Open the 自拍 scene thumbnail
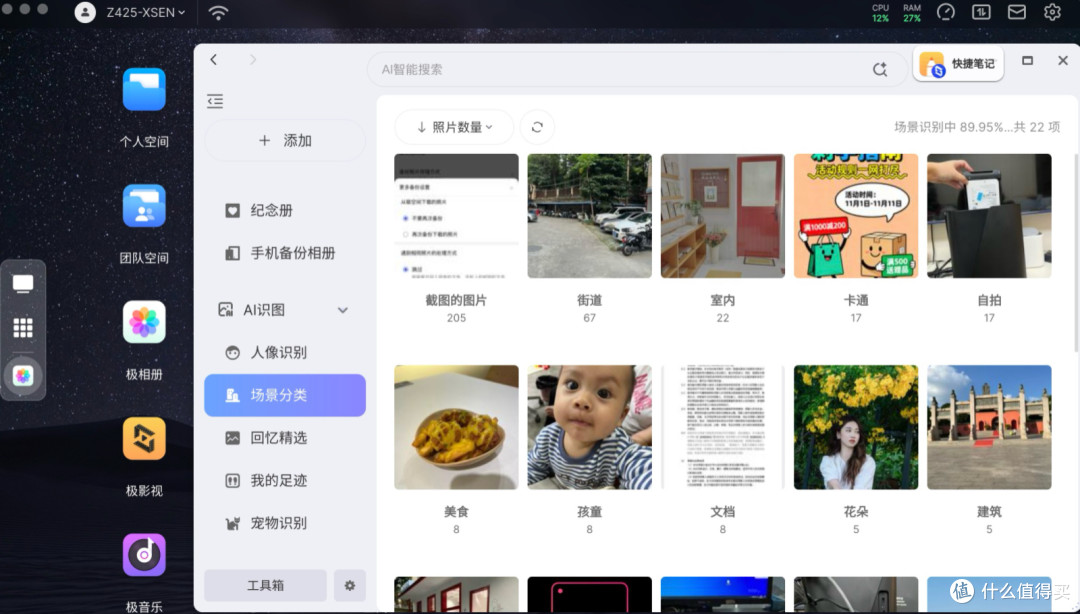 989,216
